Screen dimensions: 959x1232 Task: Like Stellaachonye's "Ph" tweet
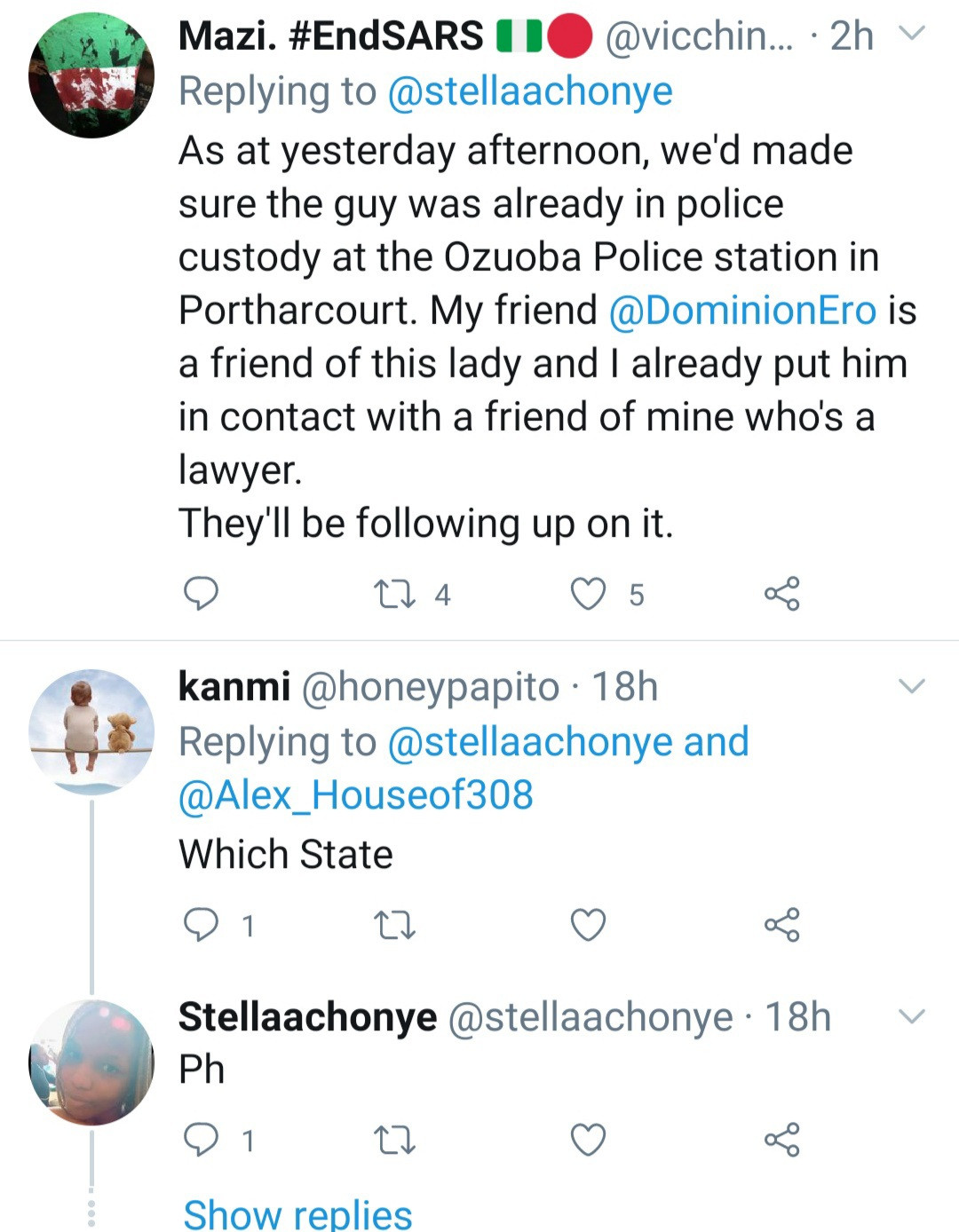point(588,1140)
